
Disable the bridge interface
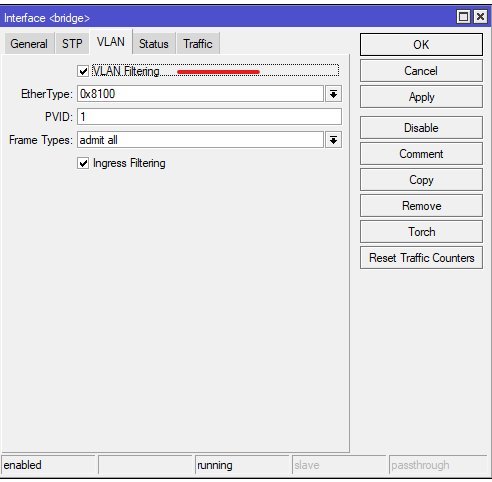click(x=421, y=128)
